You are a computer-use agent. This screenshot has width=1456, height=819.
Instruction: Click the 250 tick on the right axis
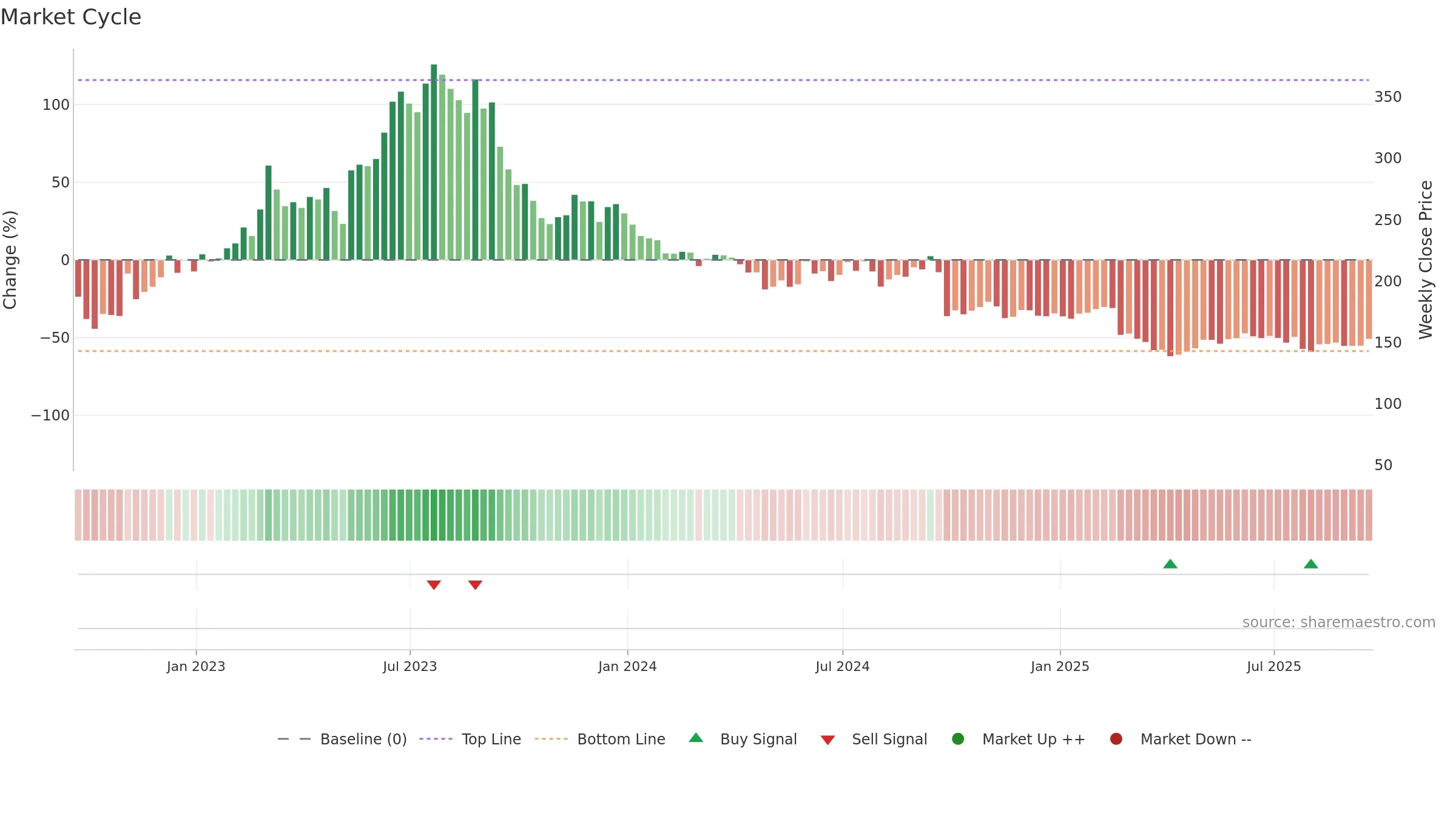pyautogui.click(x=1388, y=220)
